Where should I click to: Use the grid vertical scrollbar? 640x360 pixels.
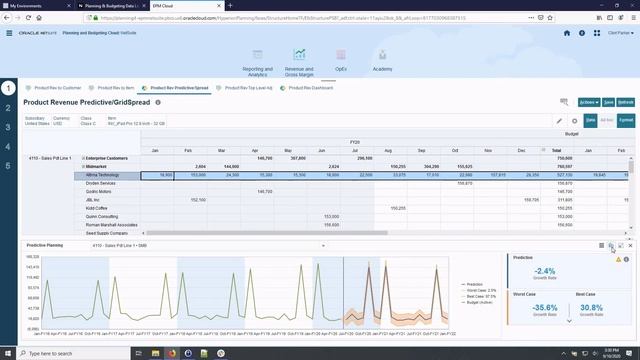coord(631,167)
